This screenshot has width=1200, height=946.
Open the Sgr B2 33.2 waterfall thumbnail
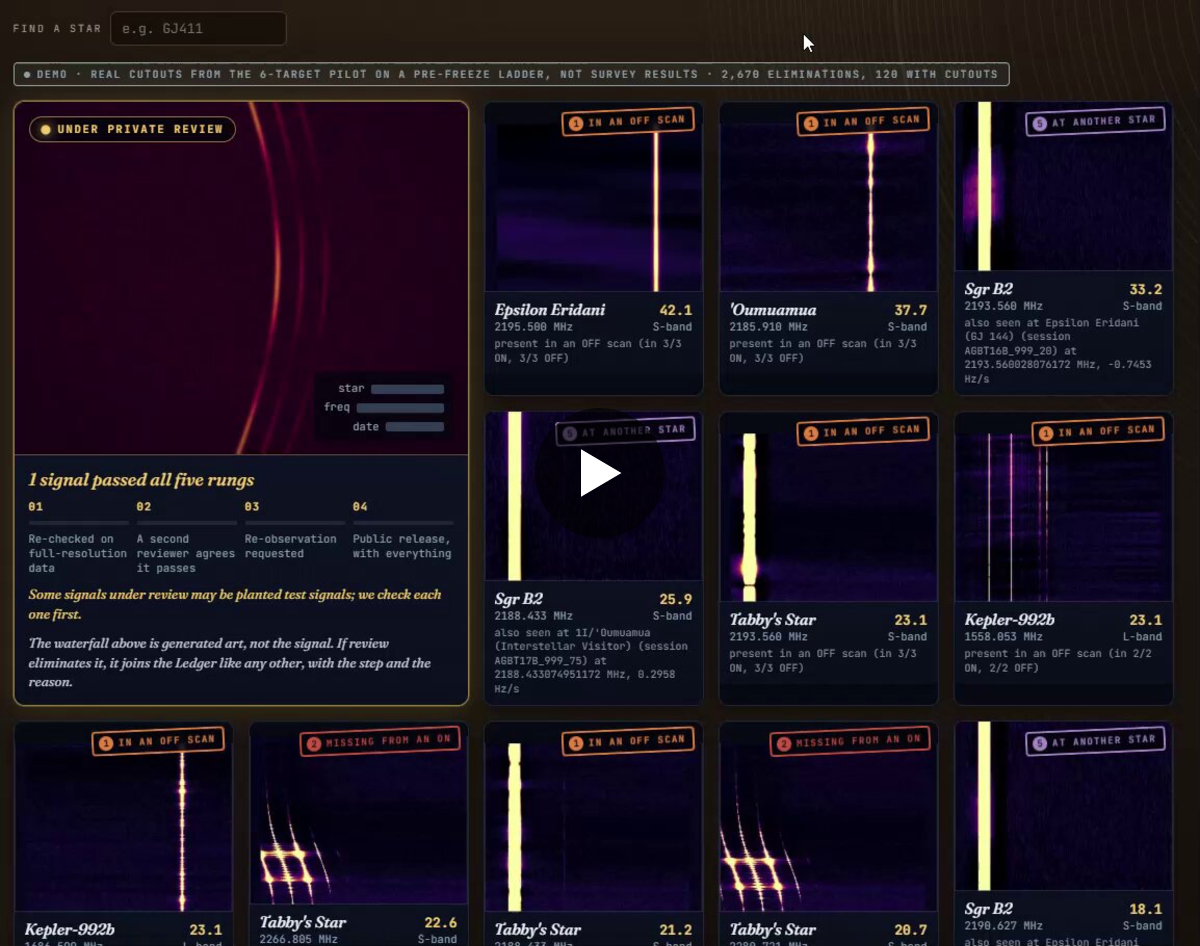coord(1064,187)
